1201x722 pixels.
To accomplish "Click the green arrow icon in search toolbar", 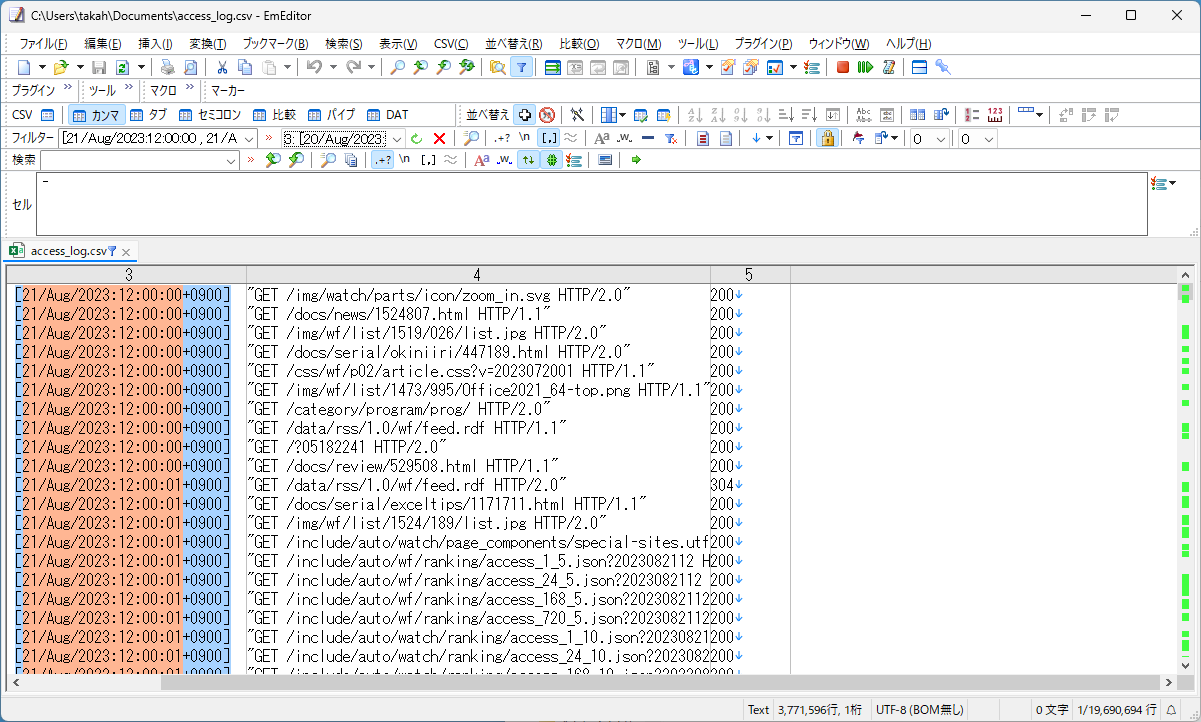I will click(636, 160).
